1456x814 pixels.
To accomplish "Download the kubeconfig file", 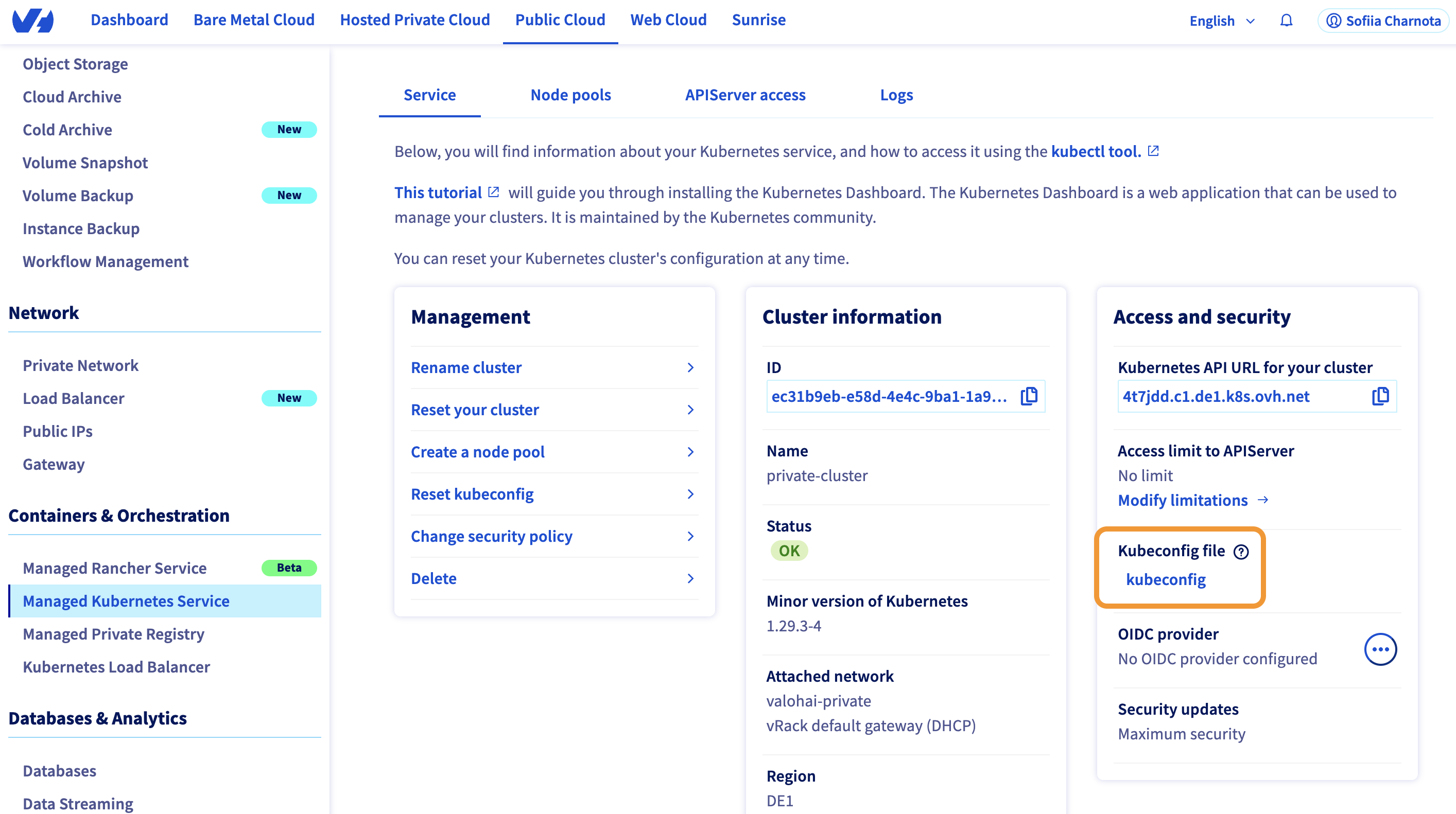I will (1166, 579).
